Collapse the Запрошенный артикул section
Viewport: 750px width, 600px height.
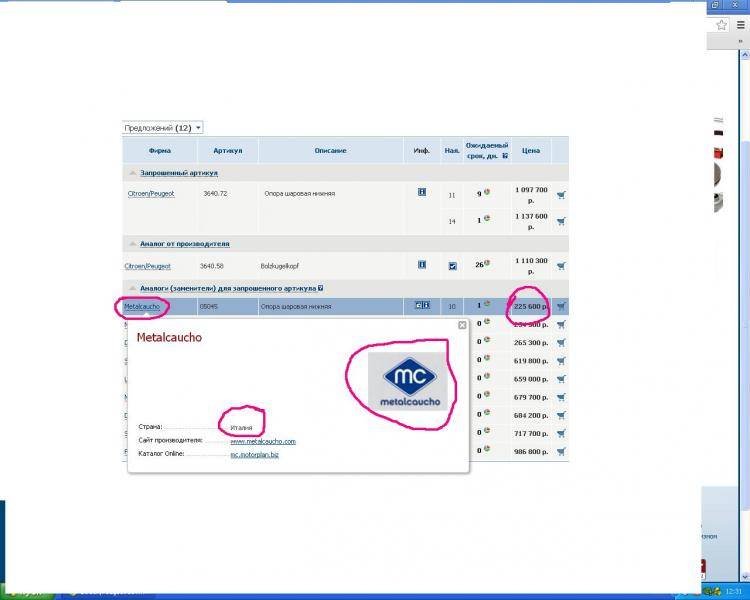(133, 173)
